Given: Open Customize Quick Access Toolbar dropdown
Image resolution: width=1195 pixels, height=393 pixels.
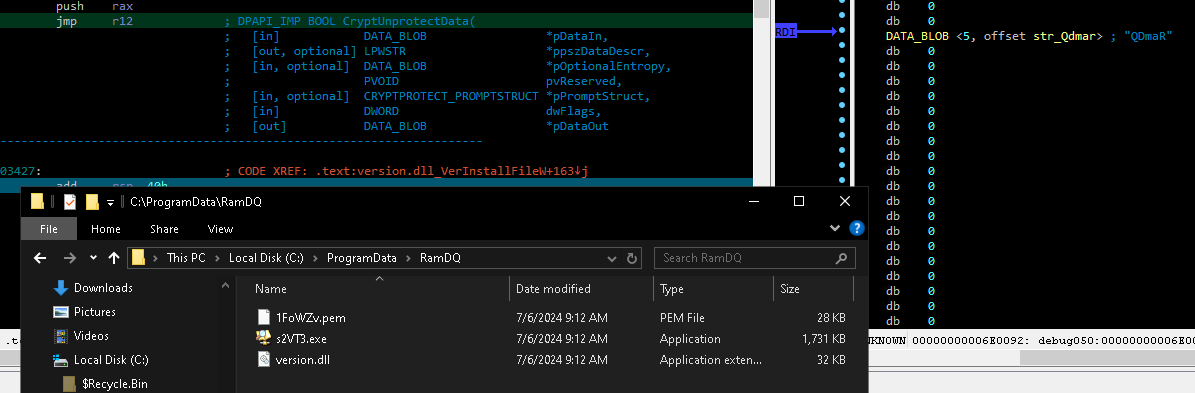Looking at the screenshot, I should coord(110,203).
